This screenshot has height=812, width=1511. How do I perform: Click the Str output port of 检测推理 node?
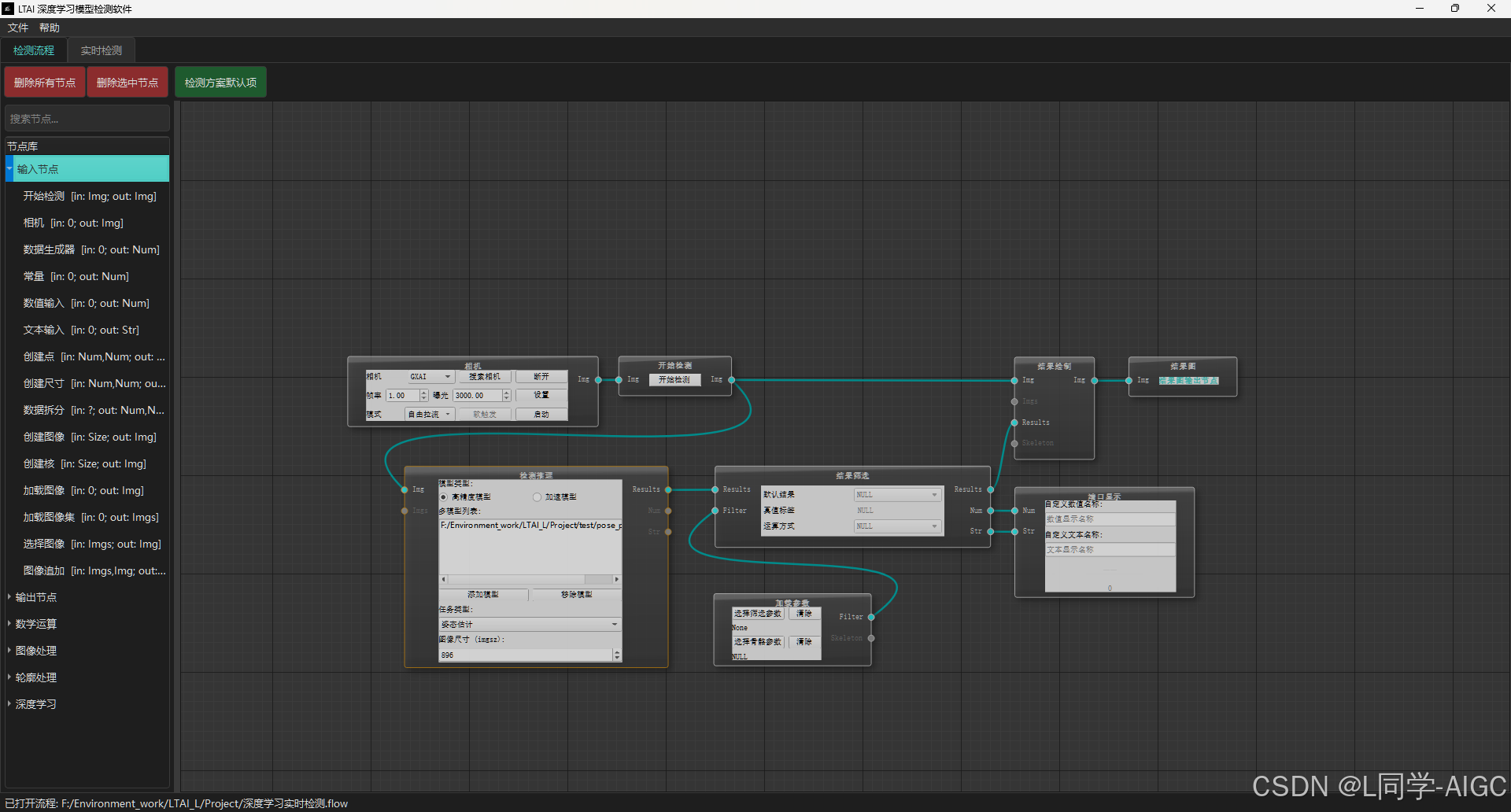pos(668,532)
